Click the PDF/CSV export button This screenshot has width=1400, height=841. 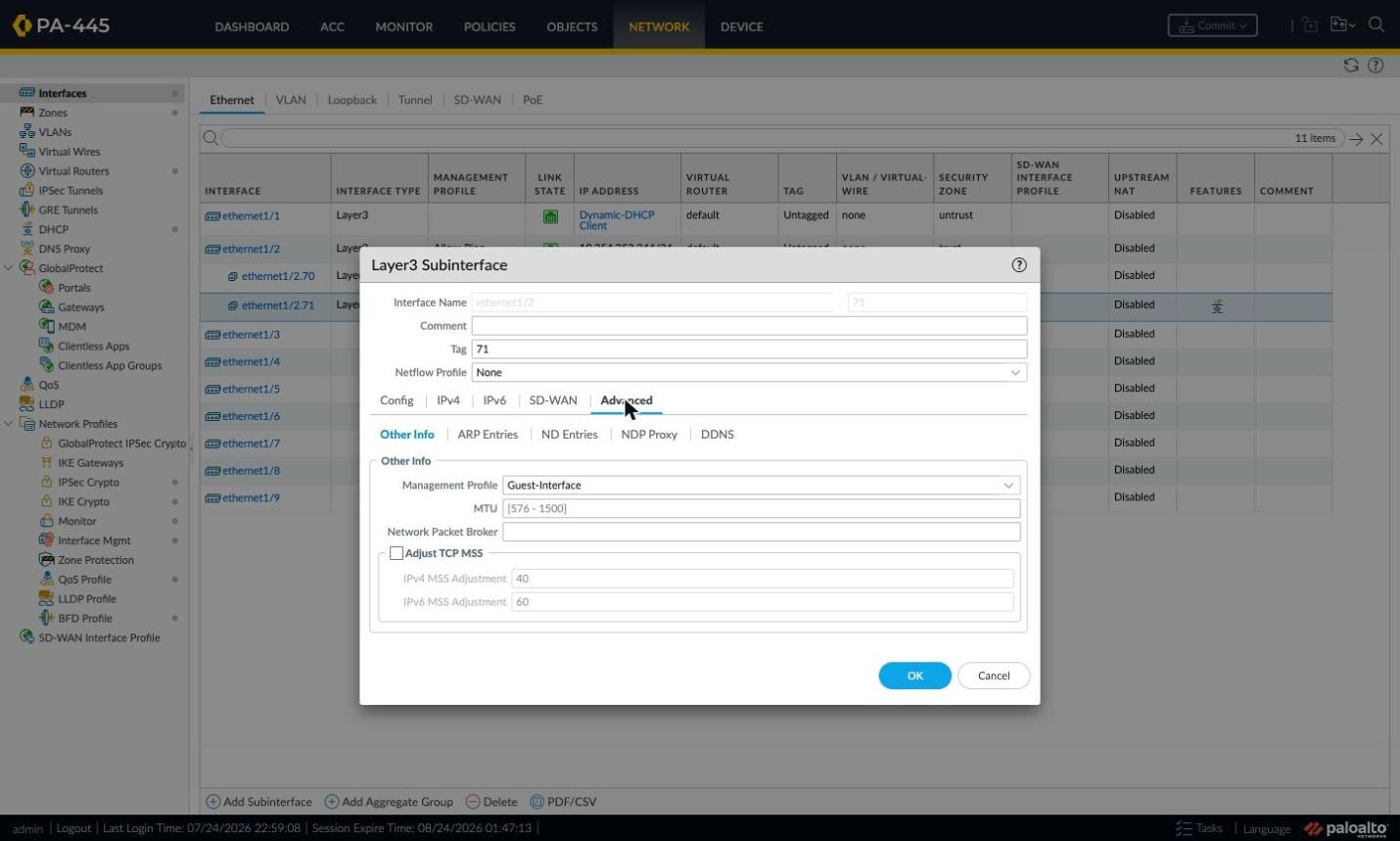[563, 802]
